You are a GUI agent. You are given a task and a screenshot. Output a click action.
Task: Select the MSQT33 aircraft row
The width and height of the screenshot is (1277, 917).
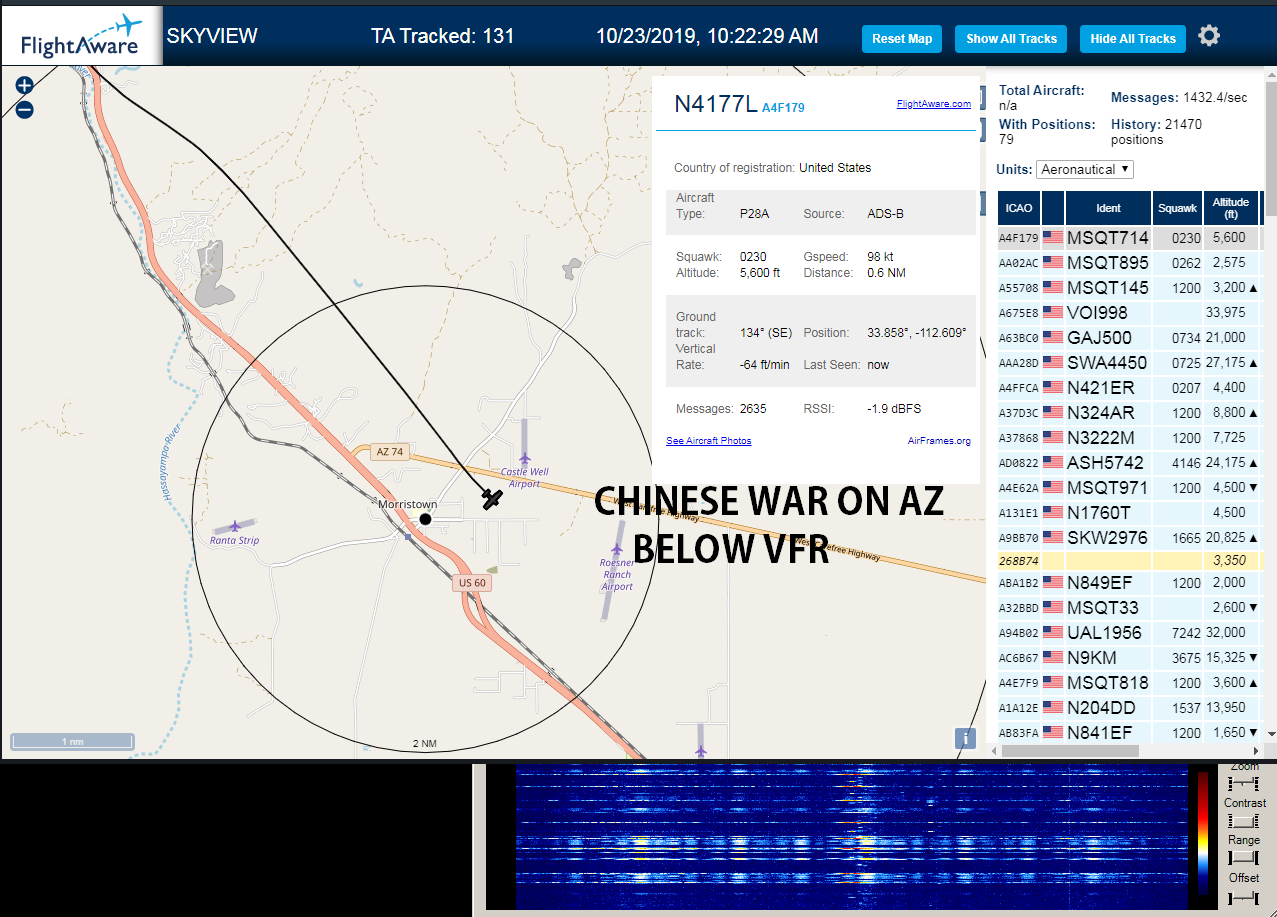pos(1129,608)
